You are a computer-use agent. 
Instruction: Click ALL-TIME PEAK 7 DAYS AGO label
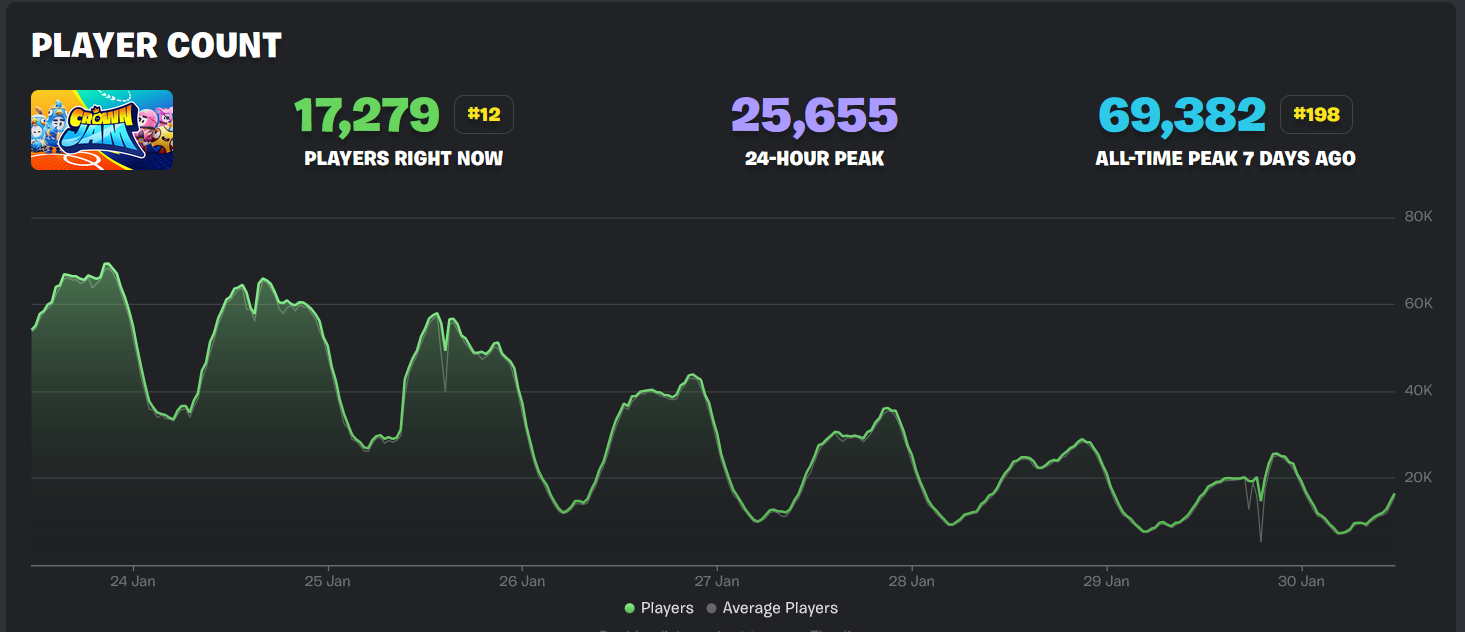[1226, 159]
